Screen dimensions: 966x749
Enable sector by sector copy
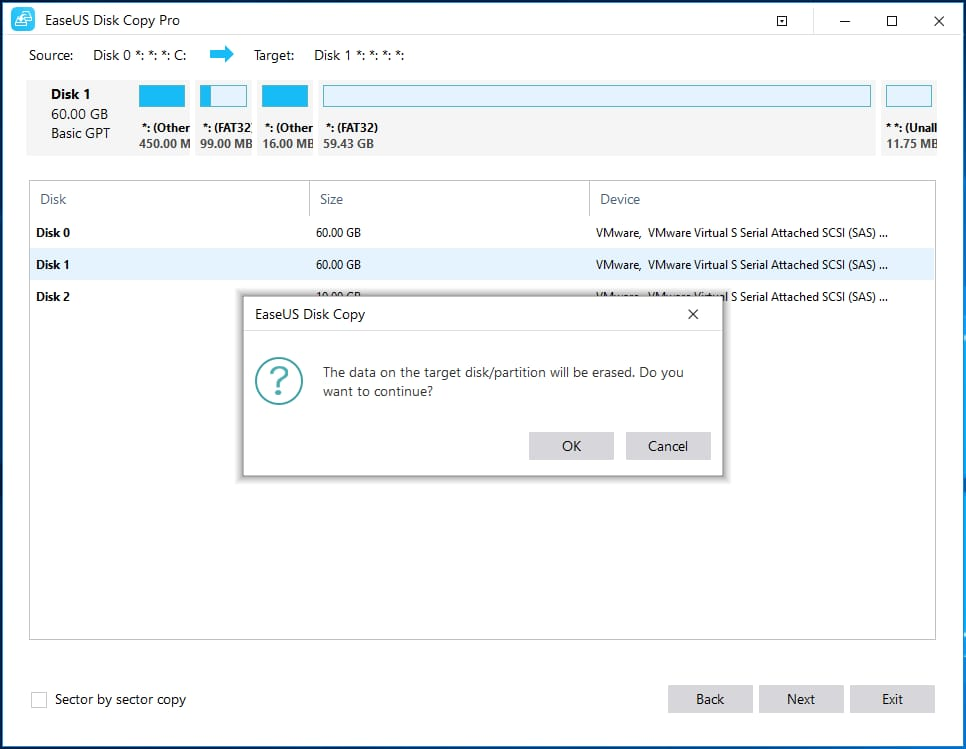point(38,700)
